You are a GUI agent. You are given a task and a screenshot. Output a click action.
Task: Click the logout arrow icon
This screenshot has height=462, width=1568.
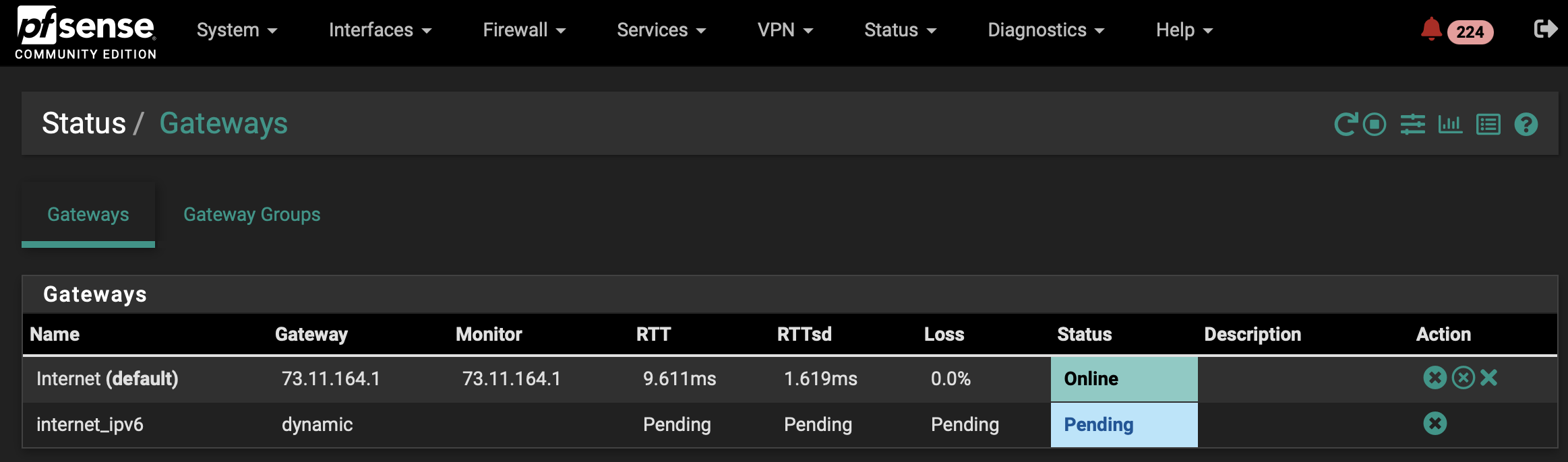[1546, 29]
